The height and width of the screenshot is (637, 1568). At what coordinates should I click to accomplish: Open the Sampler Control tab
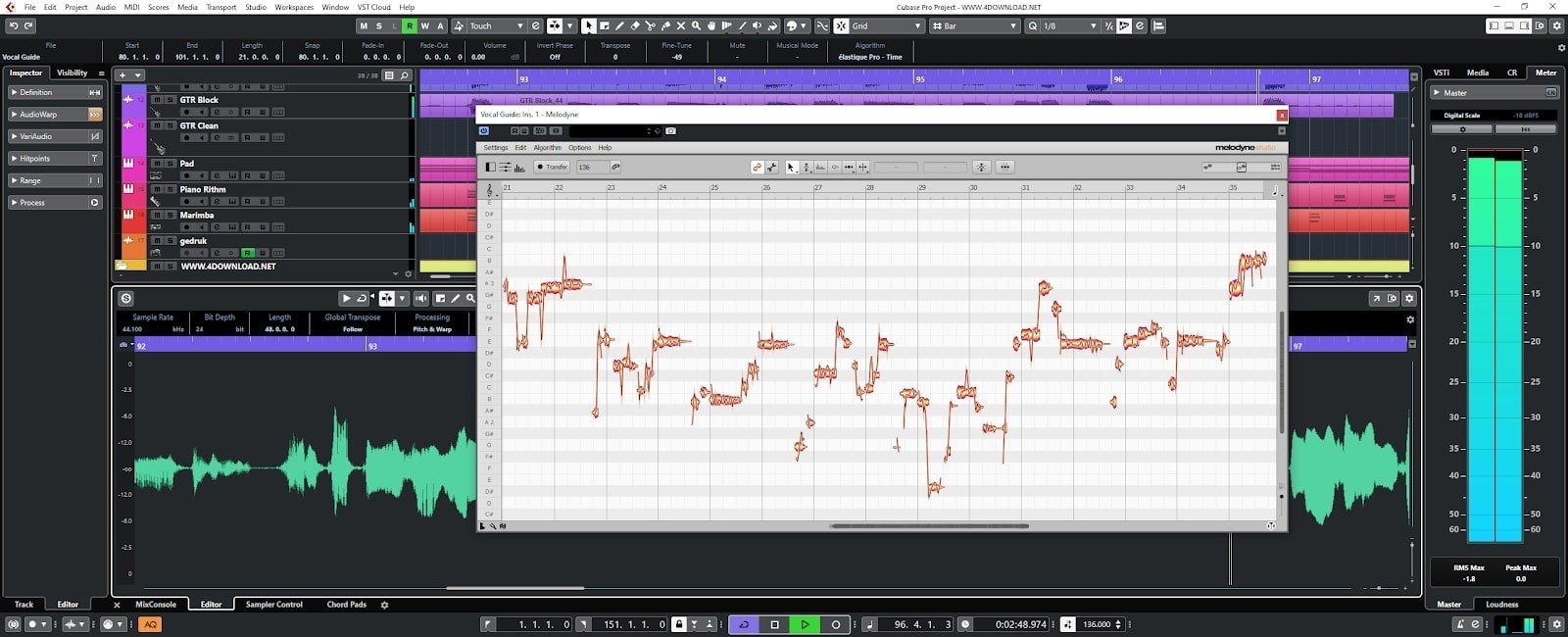(x=274, y=605)
